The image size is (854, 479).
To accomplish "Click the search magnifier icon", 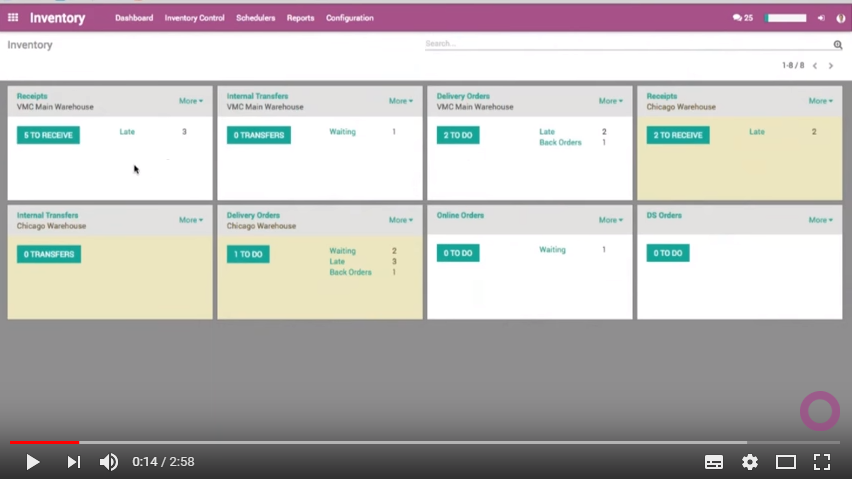I will click(x=838, y=45).
